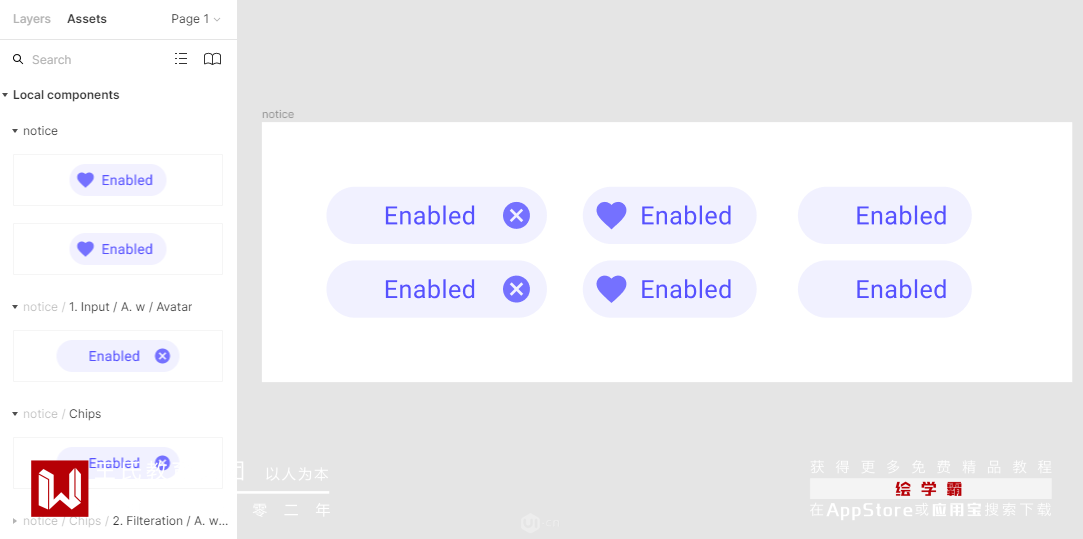1083x539 pixels.
Task: Collapse the notice / 1. Input / Avatar group
Action: point(15,307)
